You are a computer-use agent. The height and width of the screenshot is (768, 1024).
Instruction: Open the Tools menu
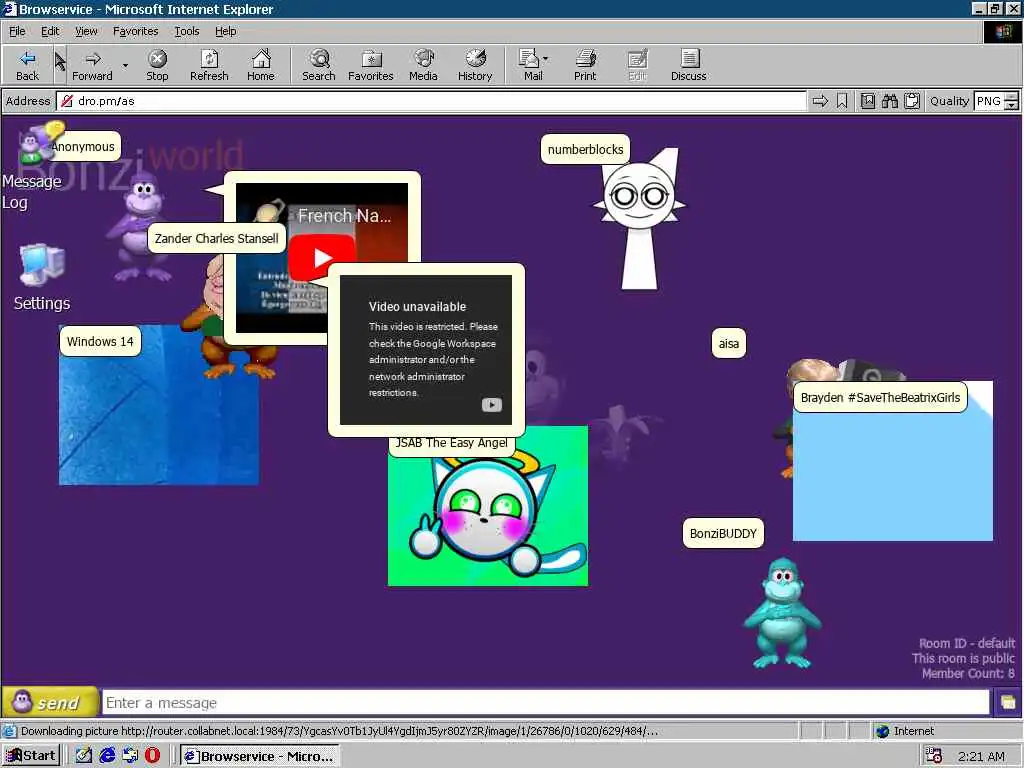(x=186, y=31)
